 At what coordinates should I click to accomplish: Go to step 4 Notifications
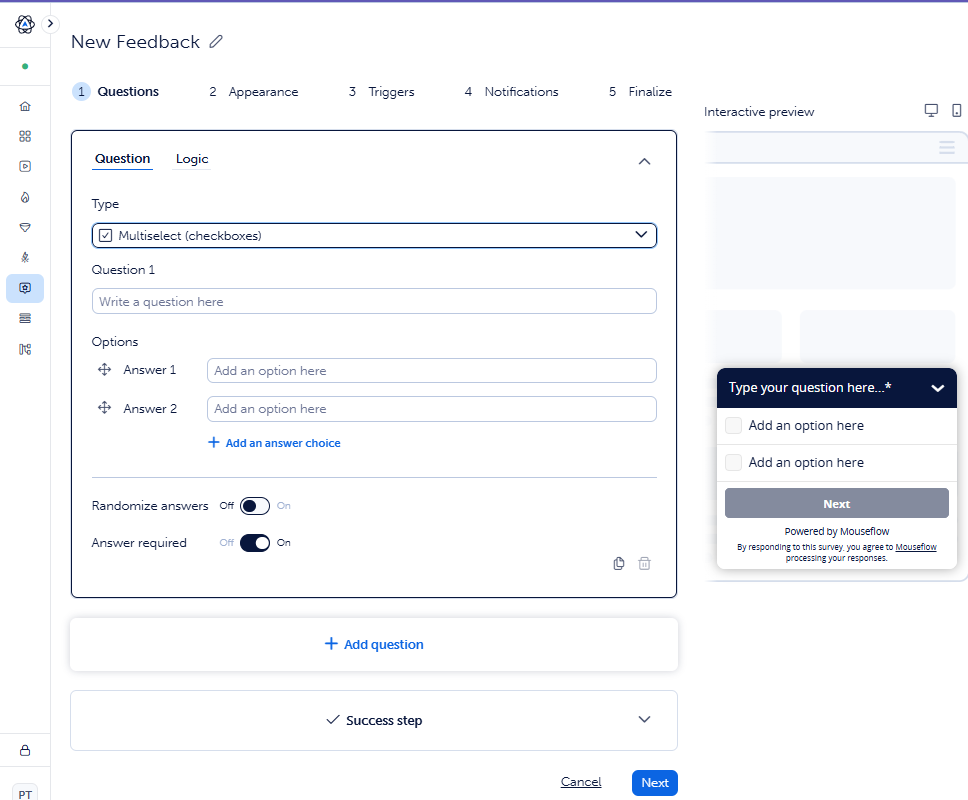click(511, 92)
